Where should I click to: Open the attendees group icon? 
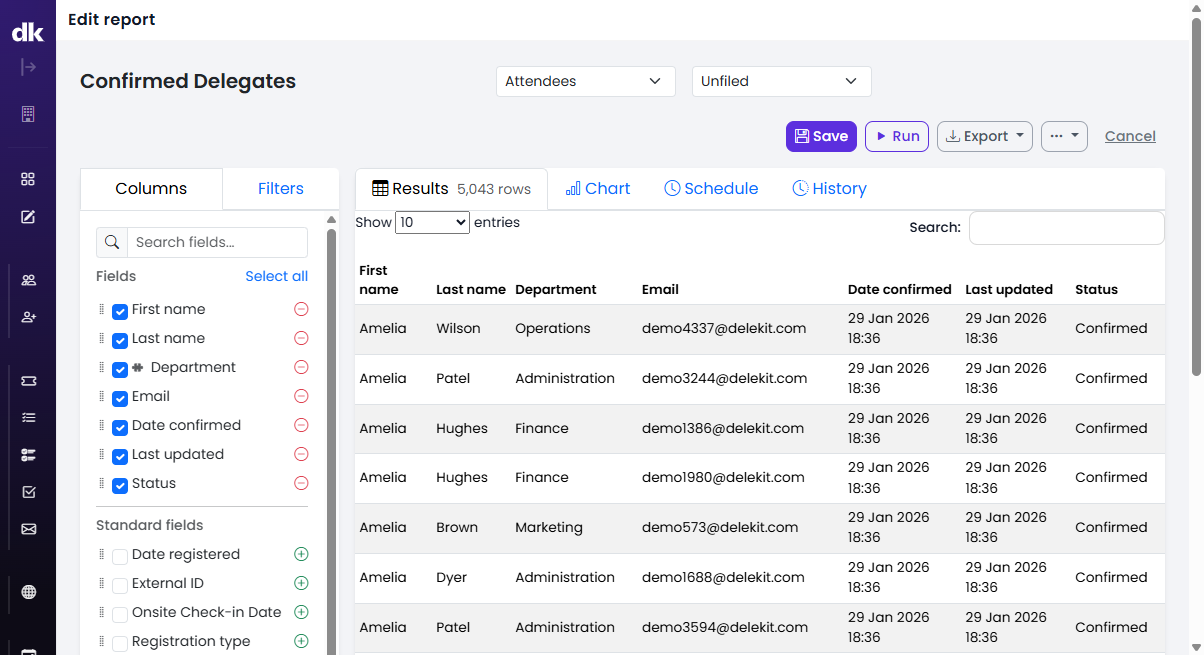coord(28,280)
